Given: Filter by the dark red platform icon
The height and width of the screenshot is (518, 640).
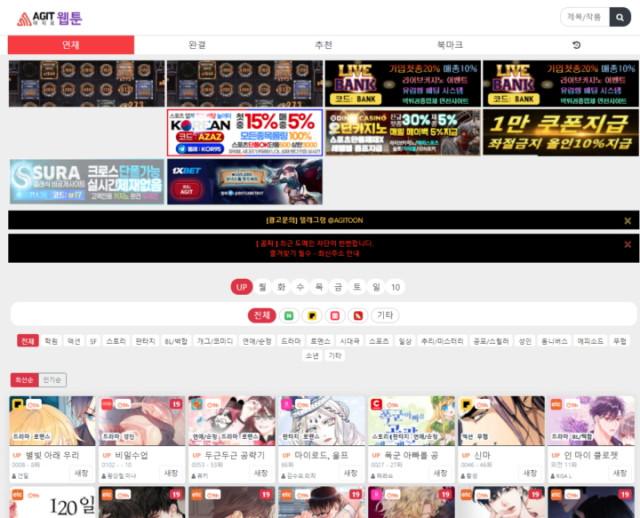Looking at the screenshot, I should tap(358, 316).
